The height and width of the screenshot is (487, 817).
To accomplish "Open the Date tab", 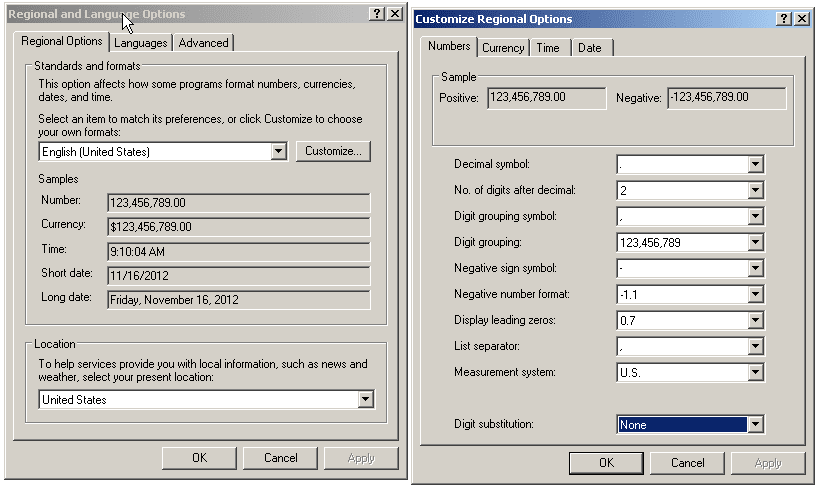I will pos(590,48).
